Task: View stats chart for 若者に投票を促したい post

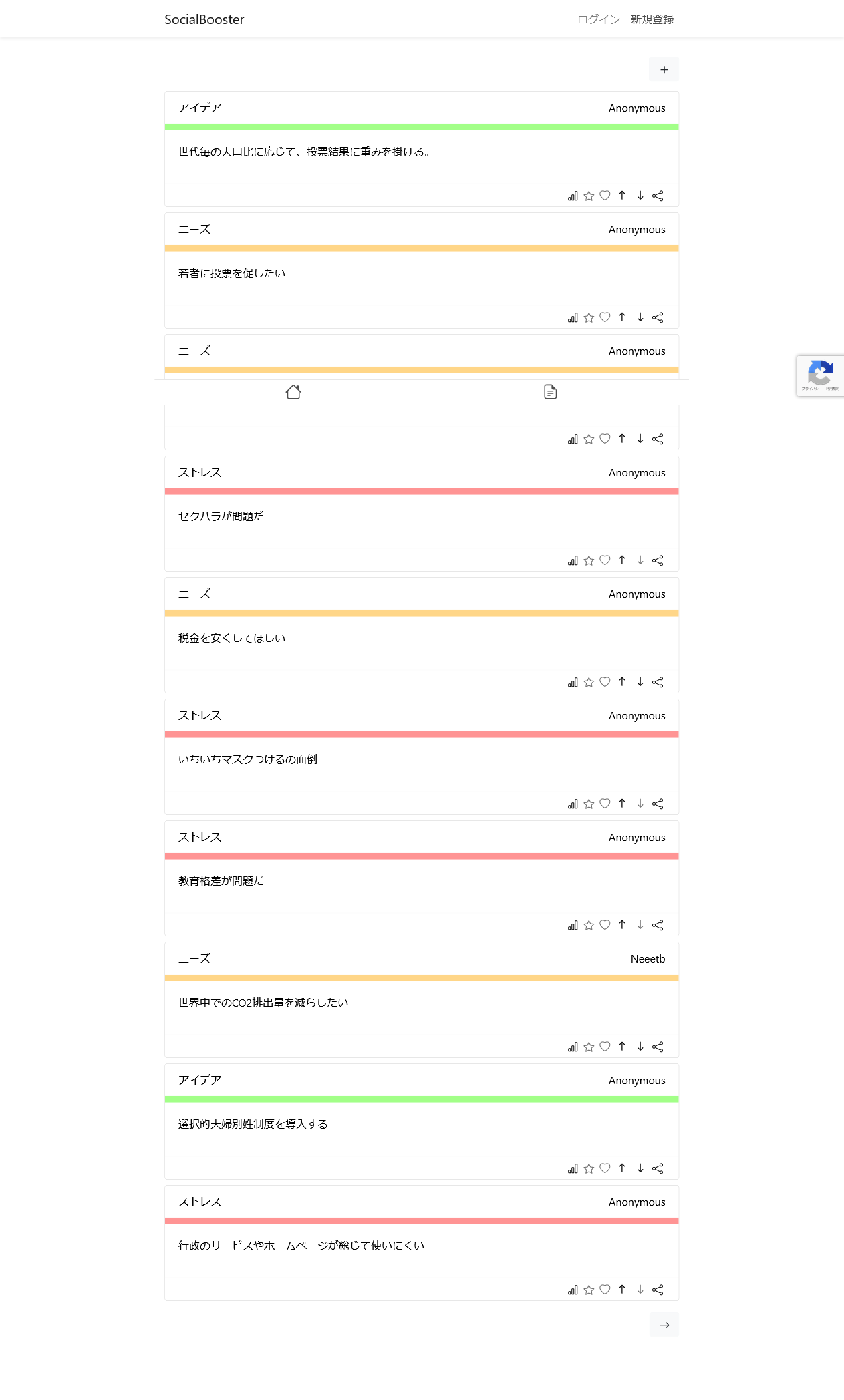Action: click(x=573, y=317)
